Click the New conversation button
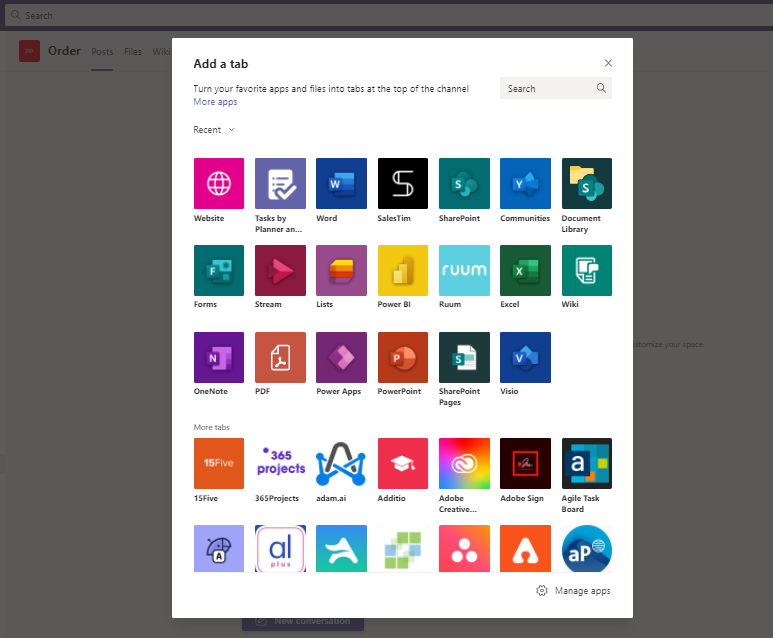This screenshot has width=773, height=638. (303, 621)
